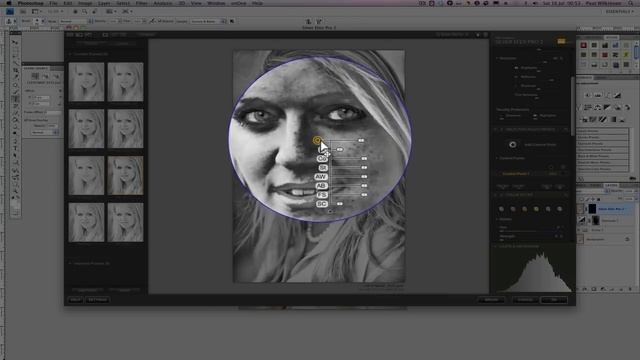Collapse the Structure section in Silver Efex
This screenshot has height=360, width=640.
[497, 58]
